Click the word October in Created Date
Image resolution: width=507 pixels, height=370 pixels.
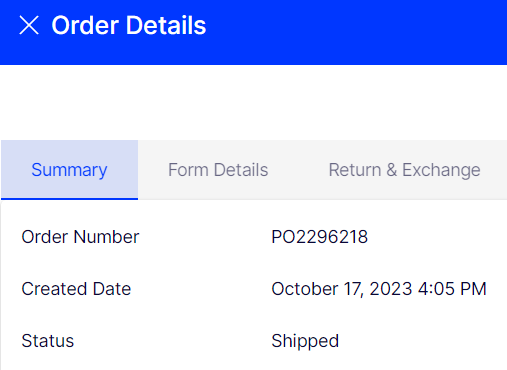click(x=305, y=289)
